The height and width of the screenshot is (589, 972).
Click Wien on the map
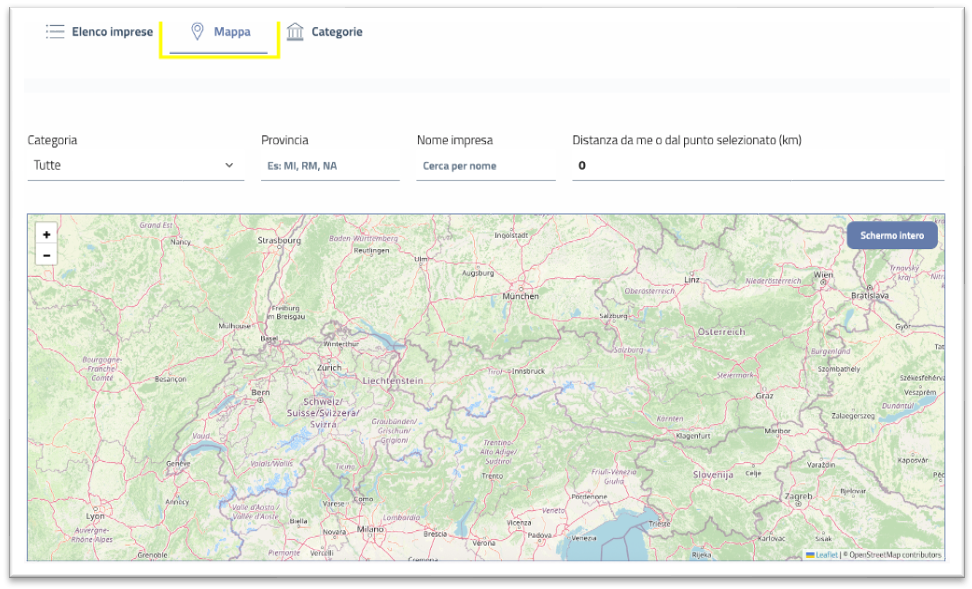pyautogui.click(x=823, y=274)
